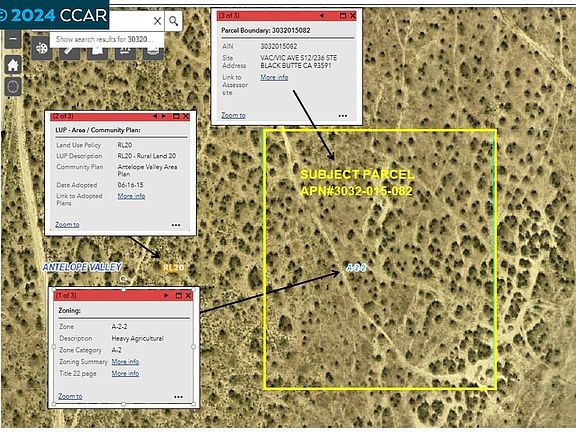576x432 pixels.
Task: Open the ellipsis menu in LUP popup
Action: coord(176,225)
